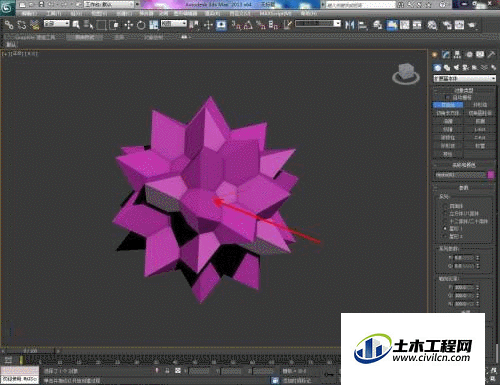Toggle the Percent Snap icon
The image size is (500, 385).
261,25
